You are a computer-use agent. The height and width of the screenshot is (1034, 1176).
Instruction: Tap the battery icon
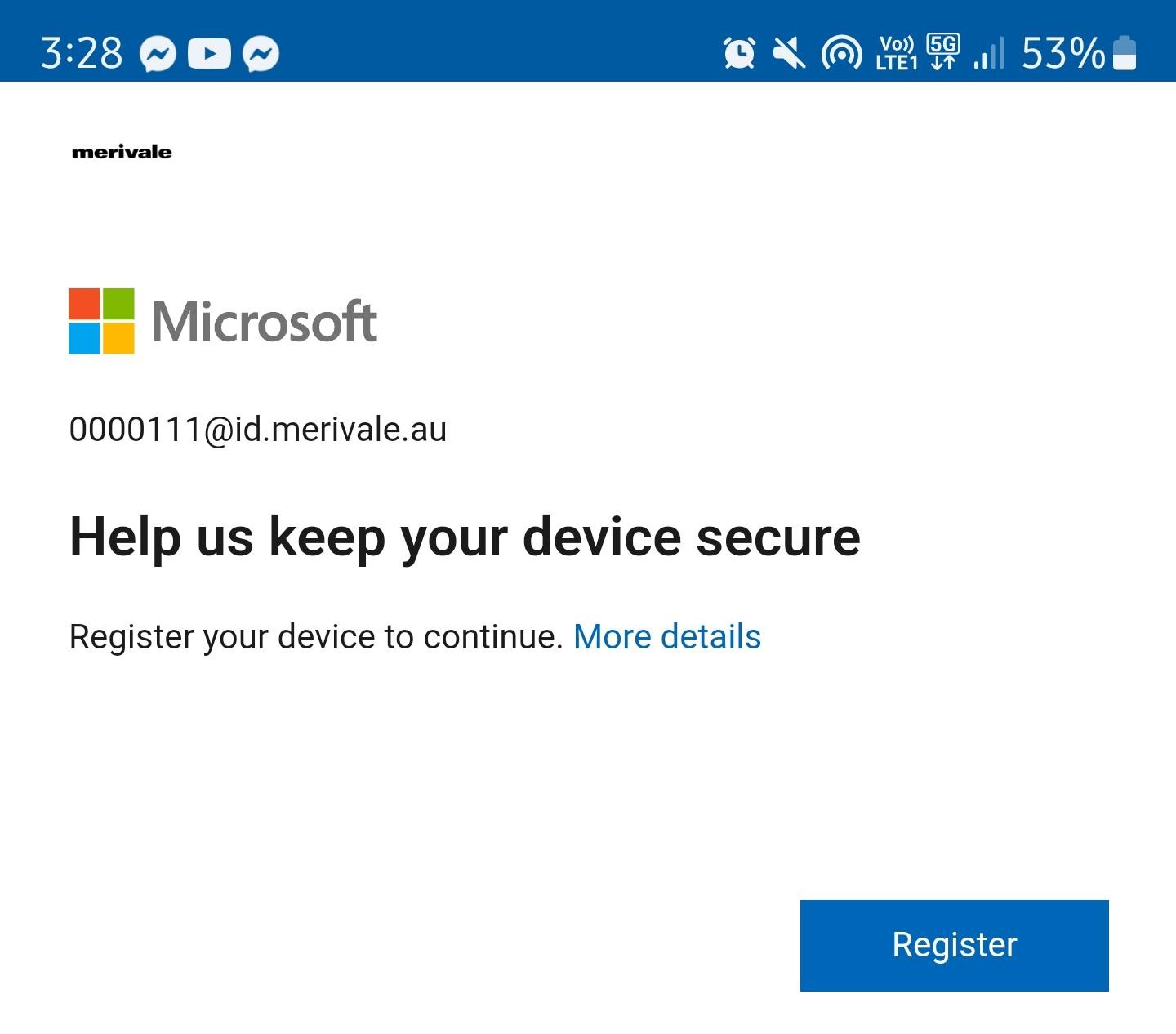pos(1125,54)
